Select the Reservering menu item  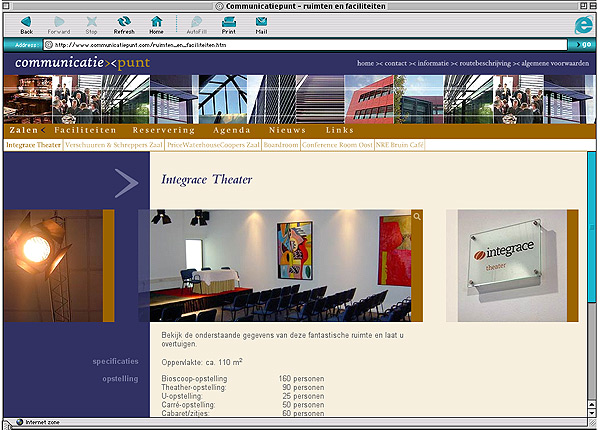(164, 130)
